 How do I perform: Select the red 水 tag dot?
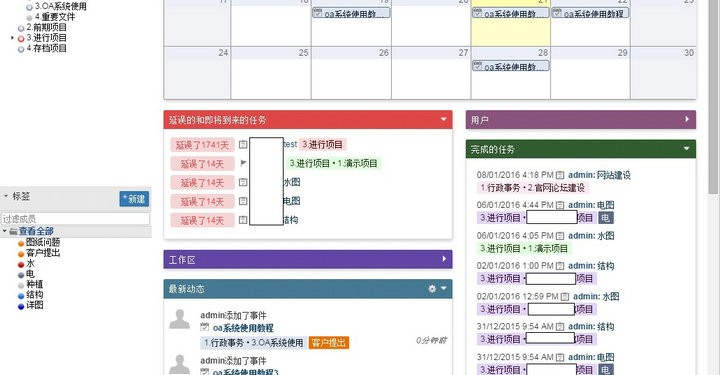point(21,264)
